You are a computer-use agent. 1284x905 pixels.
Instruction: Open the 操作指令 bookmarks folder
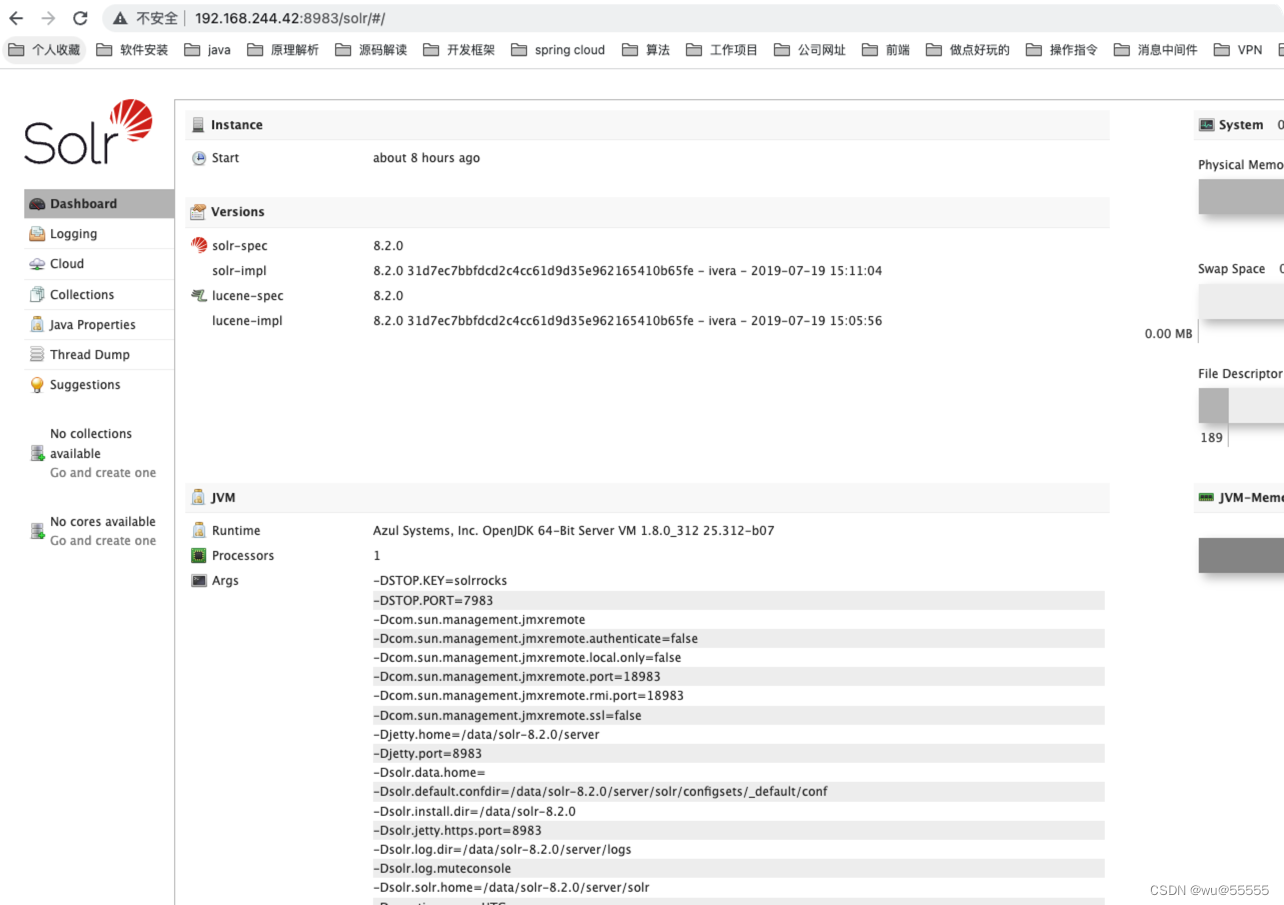pos(1062,50)
